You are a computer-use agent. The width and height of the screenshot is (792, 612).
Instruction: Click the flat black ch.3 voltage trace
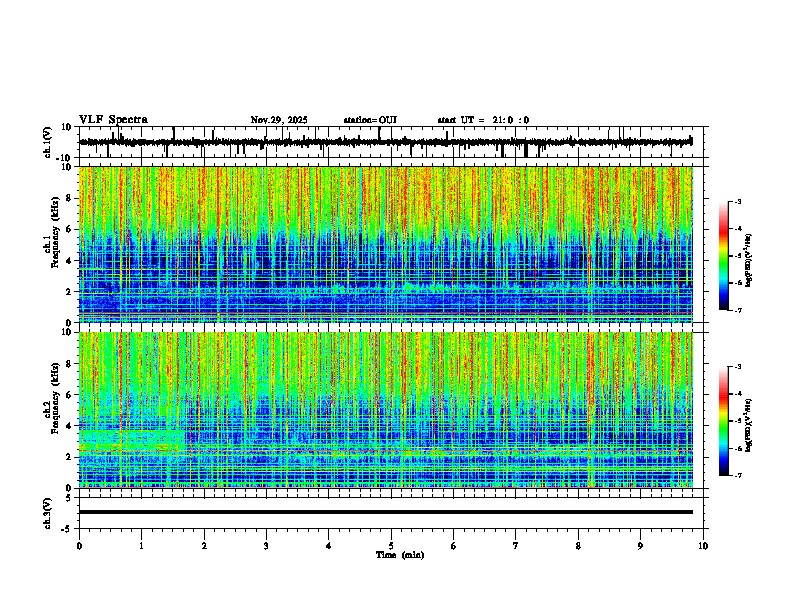tap(386, 512)
